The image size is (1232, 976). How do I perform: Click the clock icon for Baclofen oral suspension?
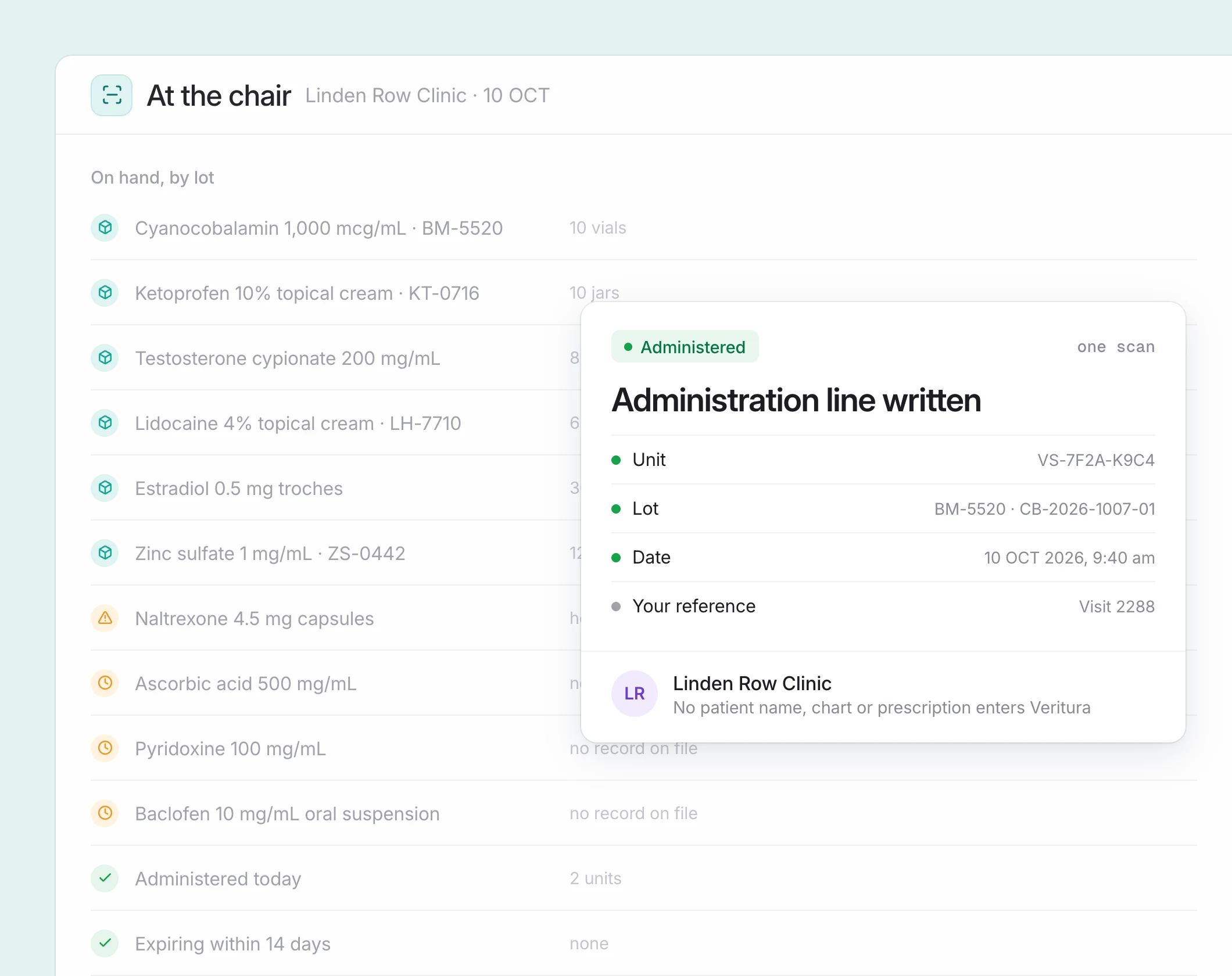105,813
